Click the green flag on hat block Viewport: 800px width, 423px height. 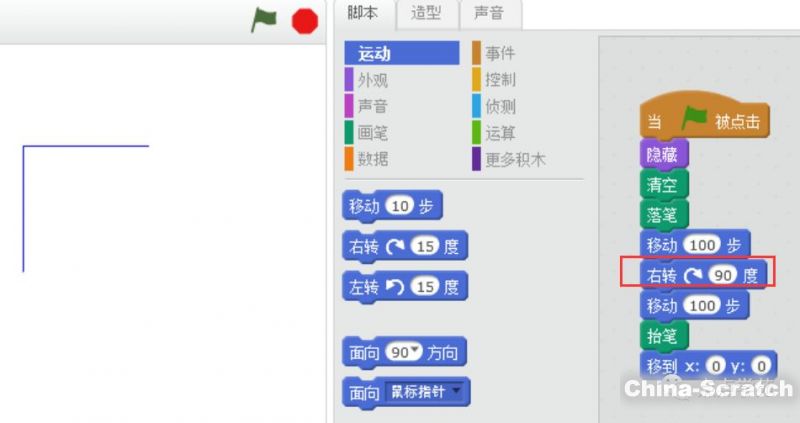click(694, 121)
